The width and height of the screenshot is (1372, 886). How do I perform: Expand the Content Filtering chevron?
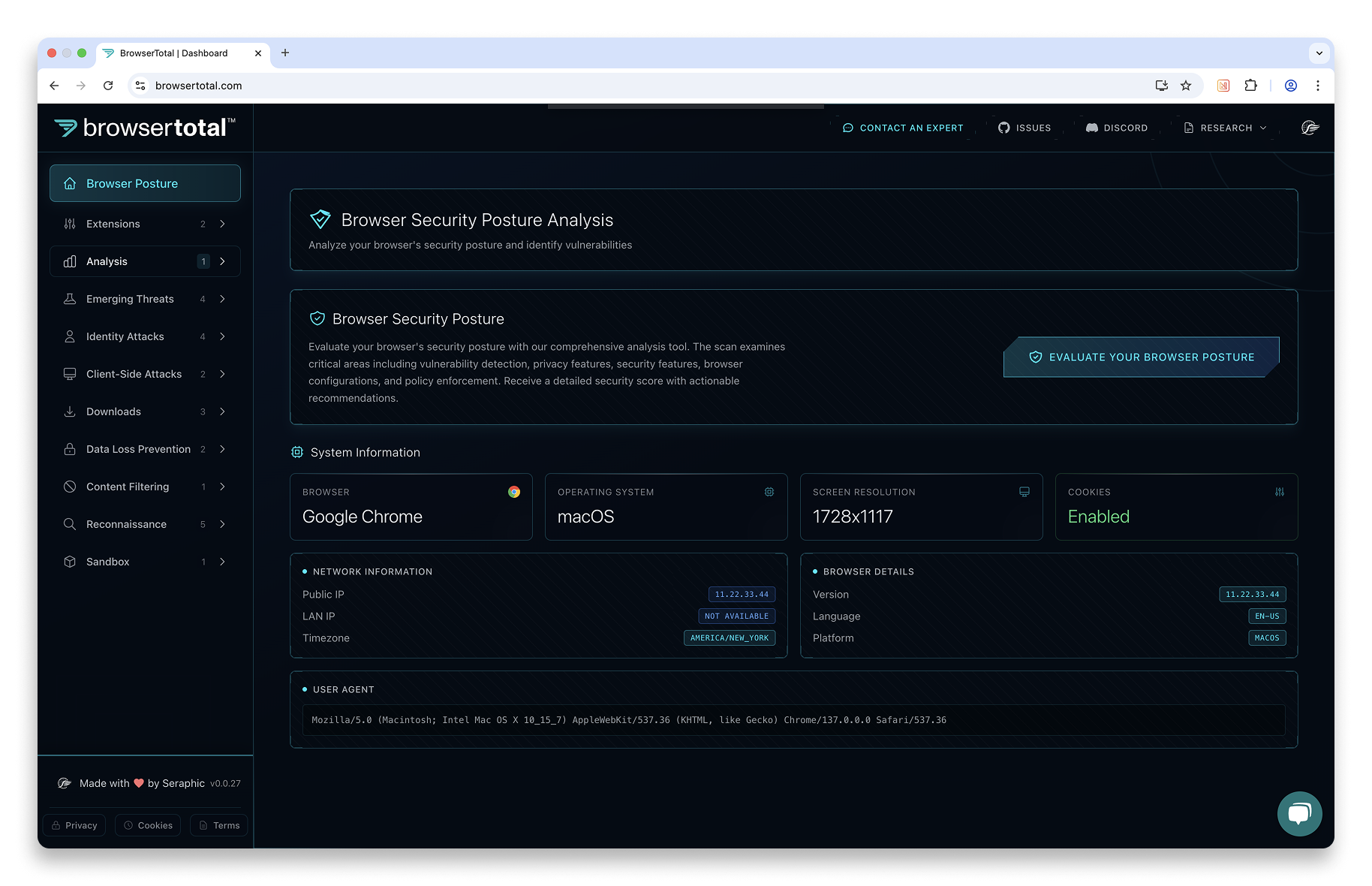222,487
